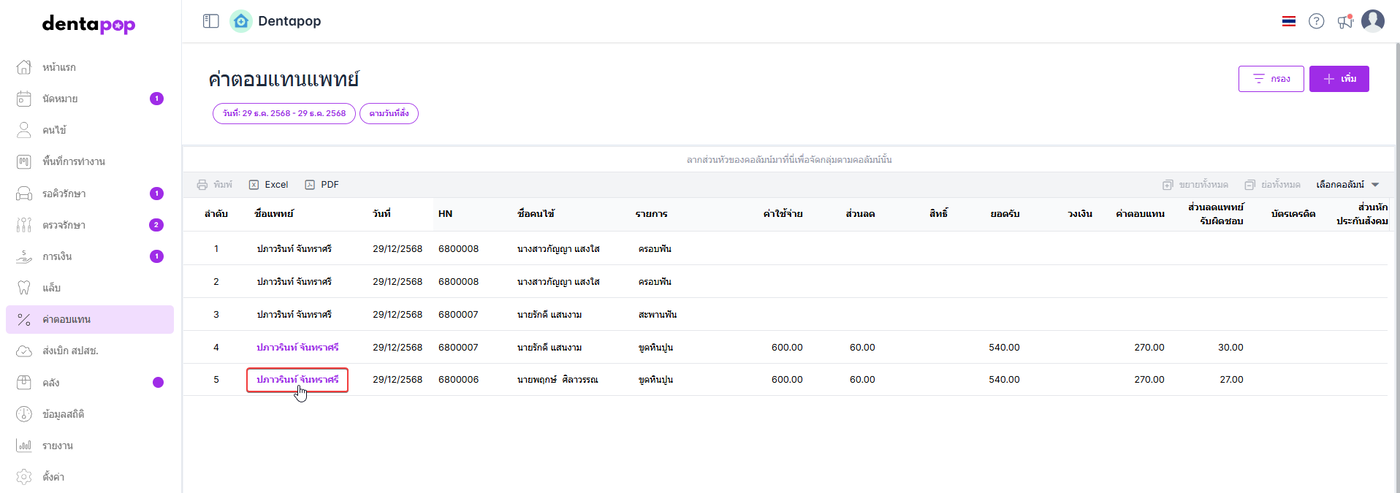The height and width of the screenshot is (493, 1400).
Task: Open the user profile avatar
Action: (1373, 21)
